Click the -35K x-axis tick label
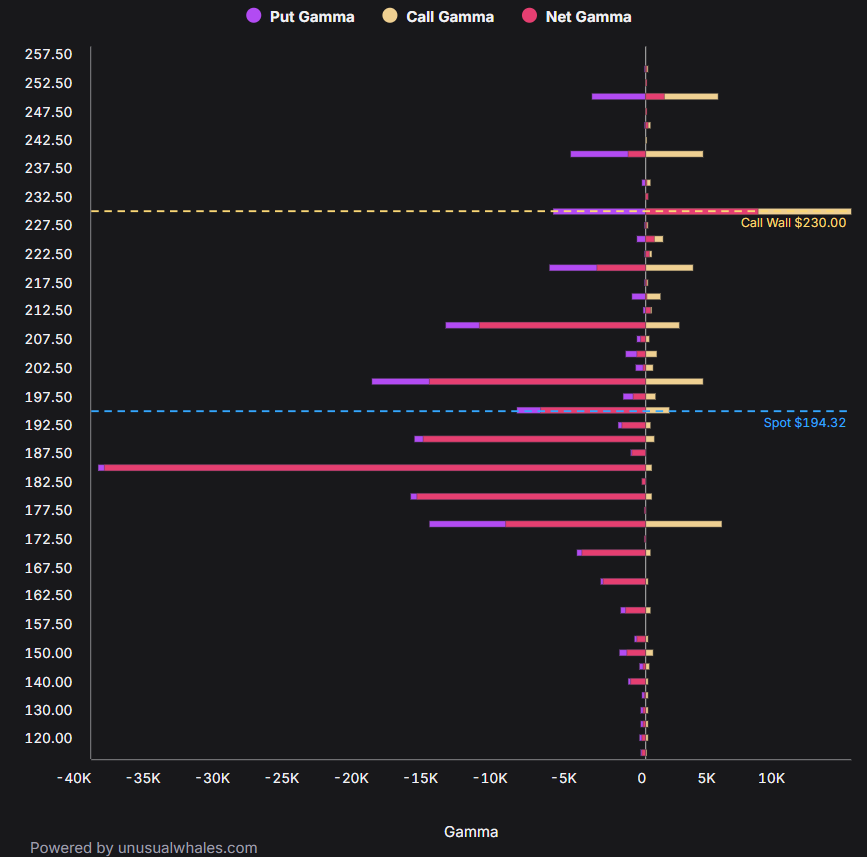 pyautogui.click(x=143, y=778)
